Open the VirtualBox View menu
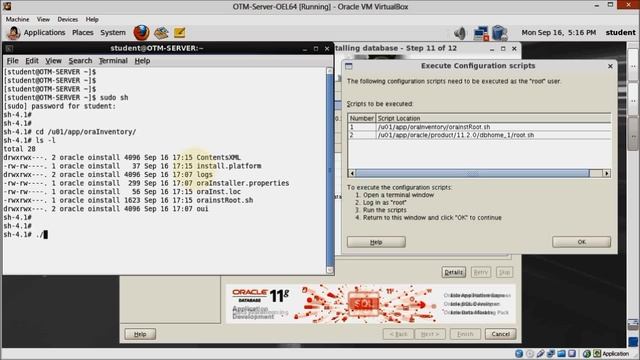This screenshot has height=360, width=640. tap(43, 19)
